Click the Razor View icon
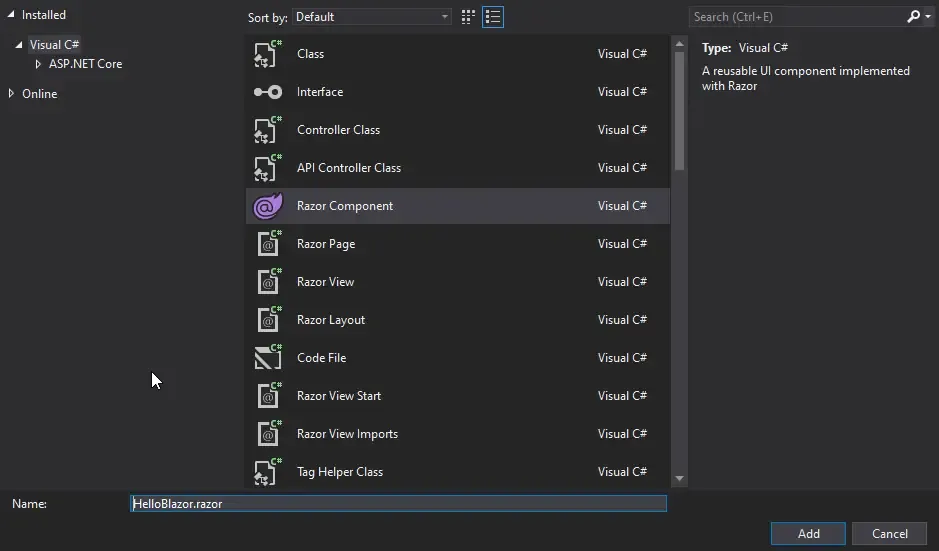 point(269,282)
